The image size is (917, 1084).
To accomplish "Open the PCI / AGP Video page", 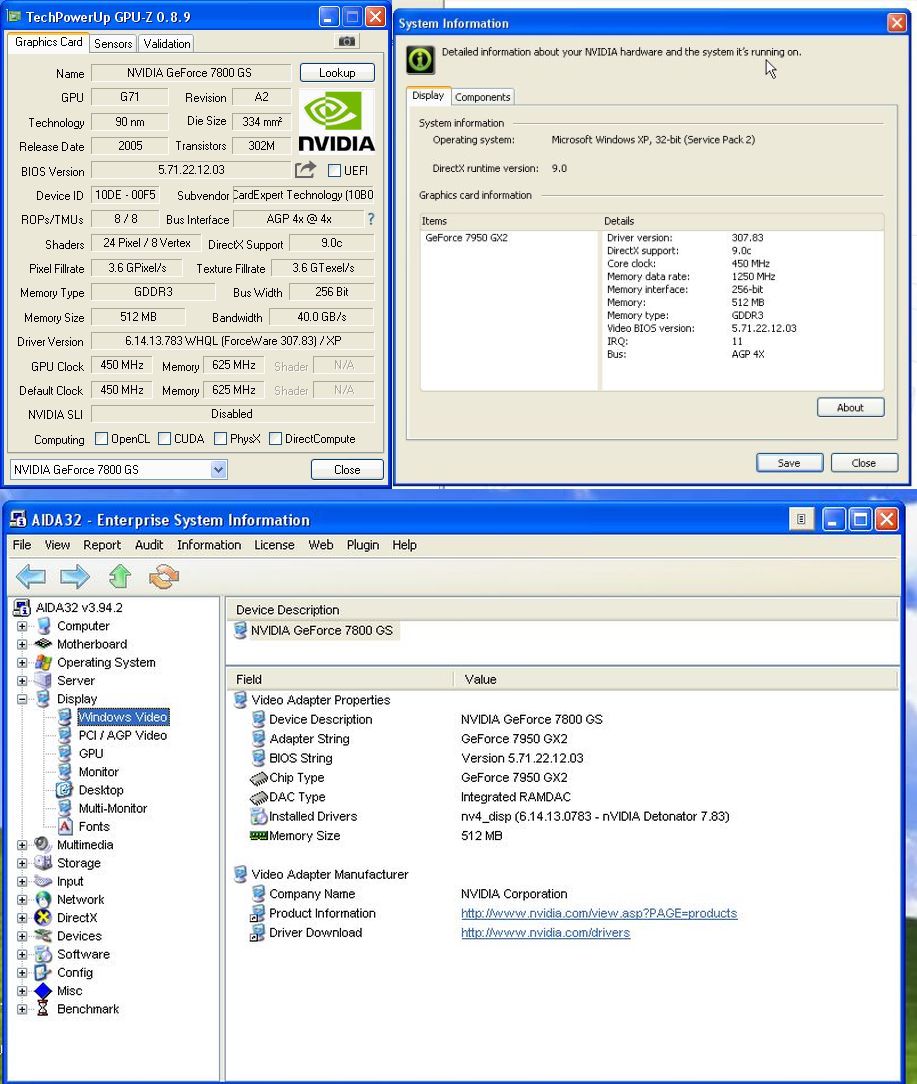I will [122, 736].
